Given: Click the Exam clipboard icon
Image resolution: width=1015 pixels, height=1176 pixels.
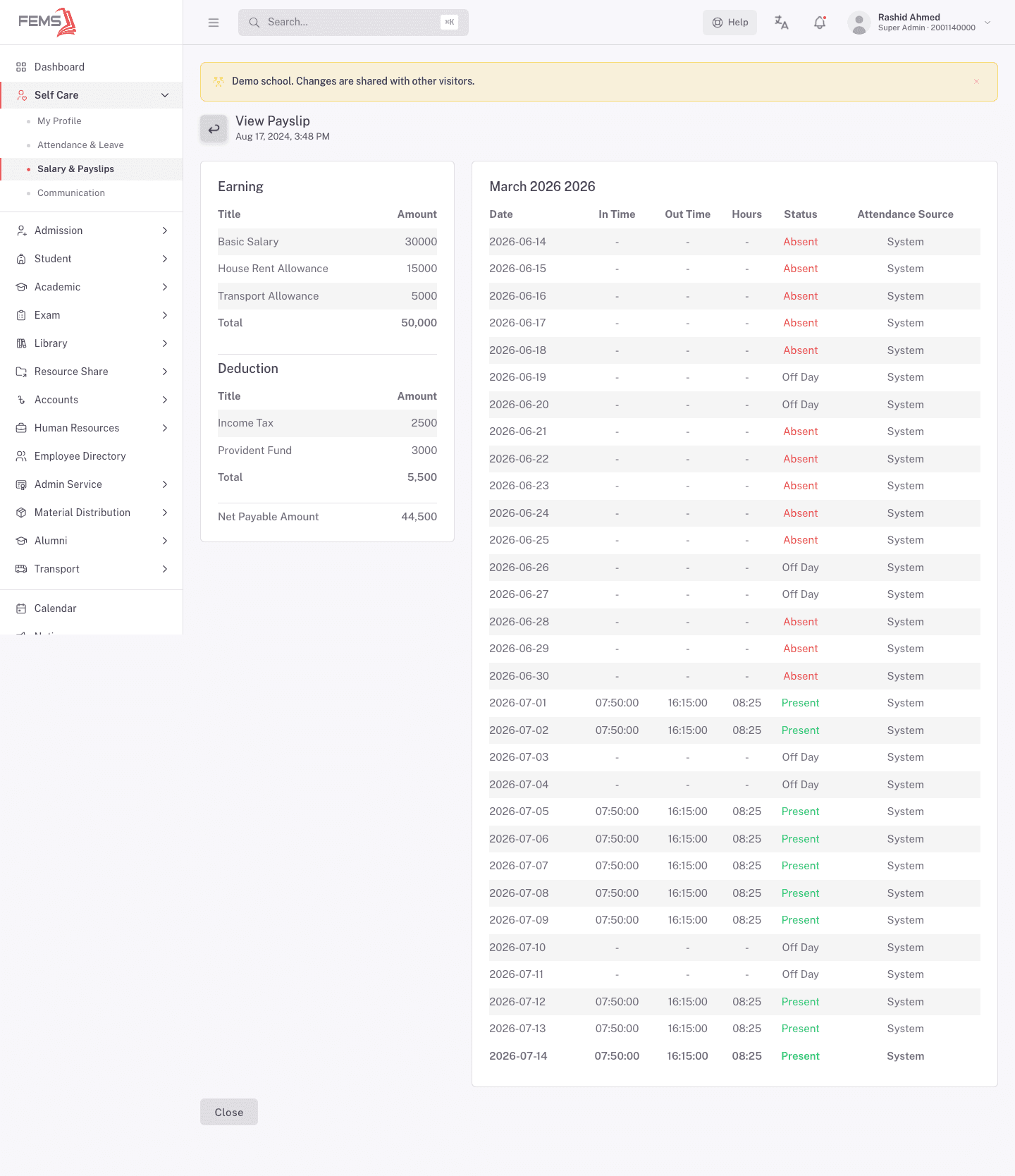Looking at the screenshot, I should [x=21, y=315].
